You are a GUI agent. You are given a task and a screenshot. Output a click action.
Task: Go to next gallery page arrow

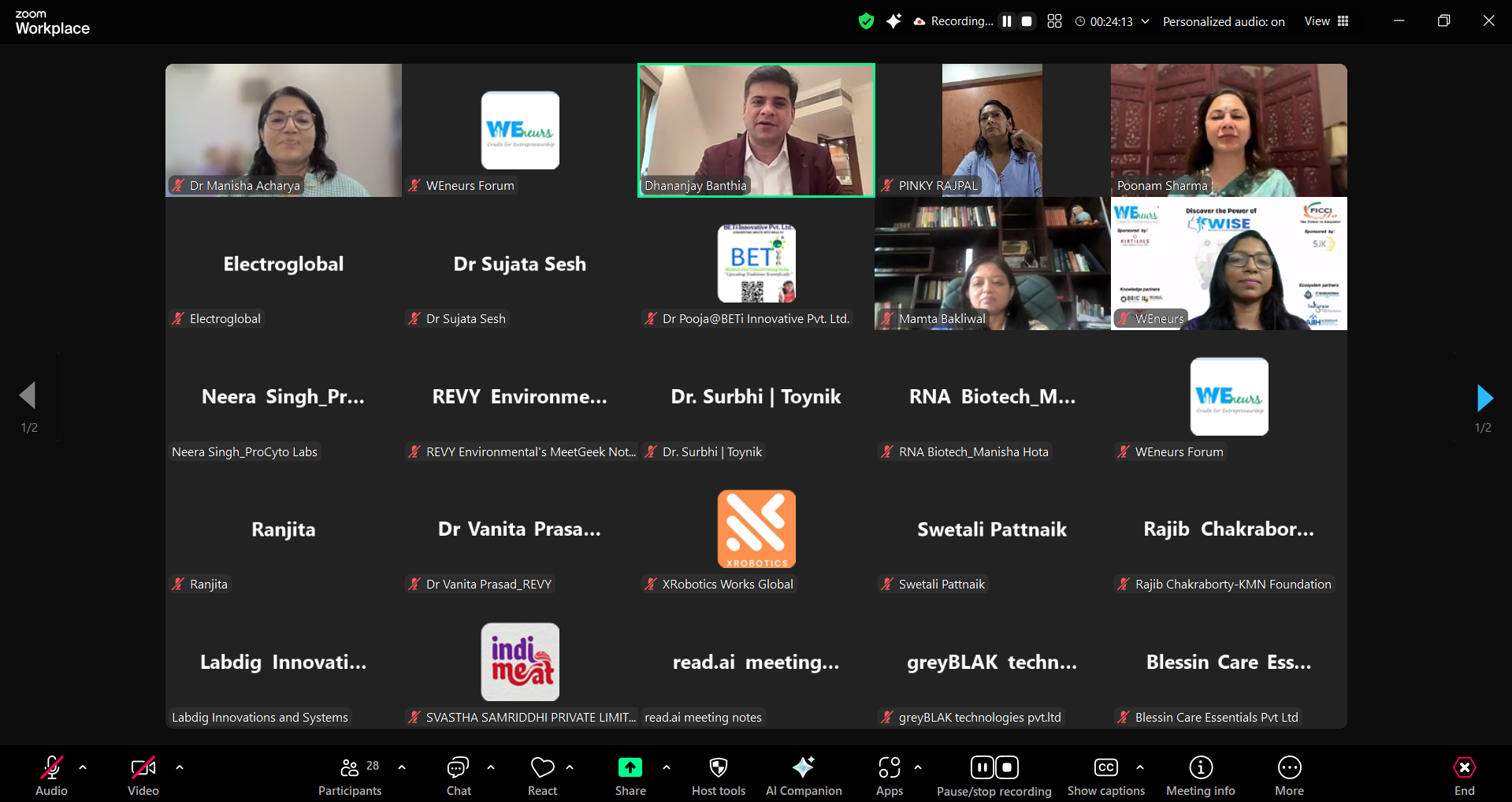1484,398
